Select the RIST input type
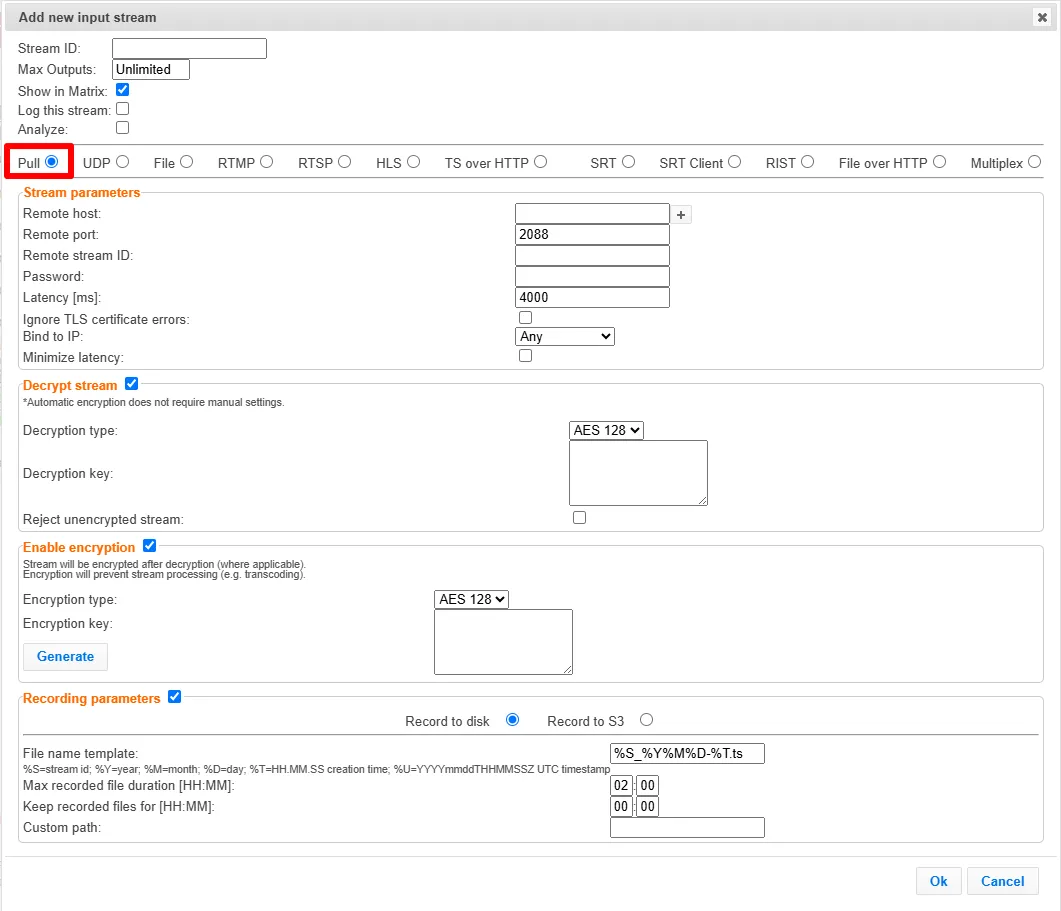The width and height of the screenshot is (1061, 911). 807,162
